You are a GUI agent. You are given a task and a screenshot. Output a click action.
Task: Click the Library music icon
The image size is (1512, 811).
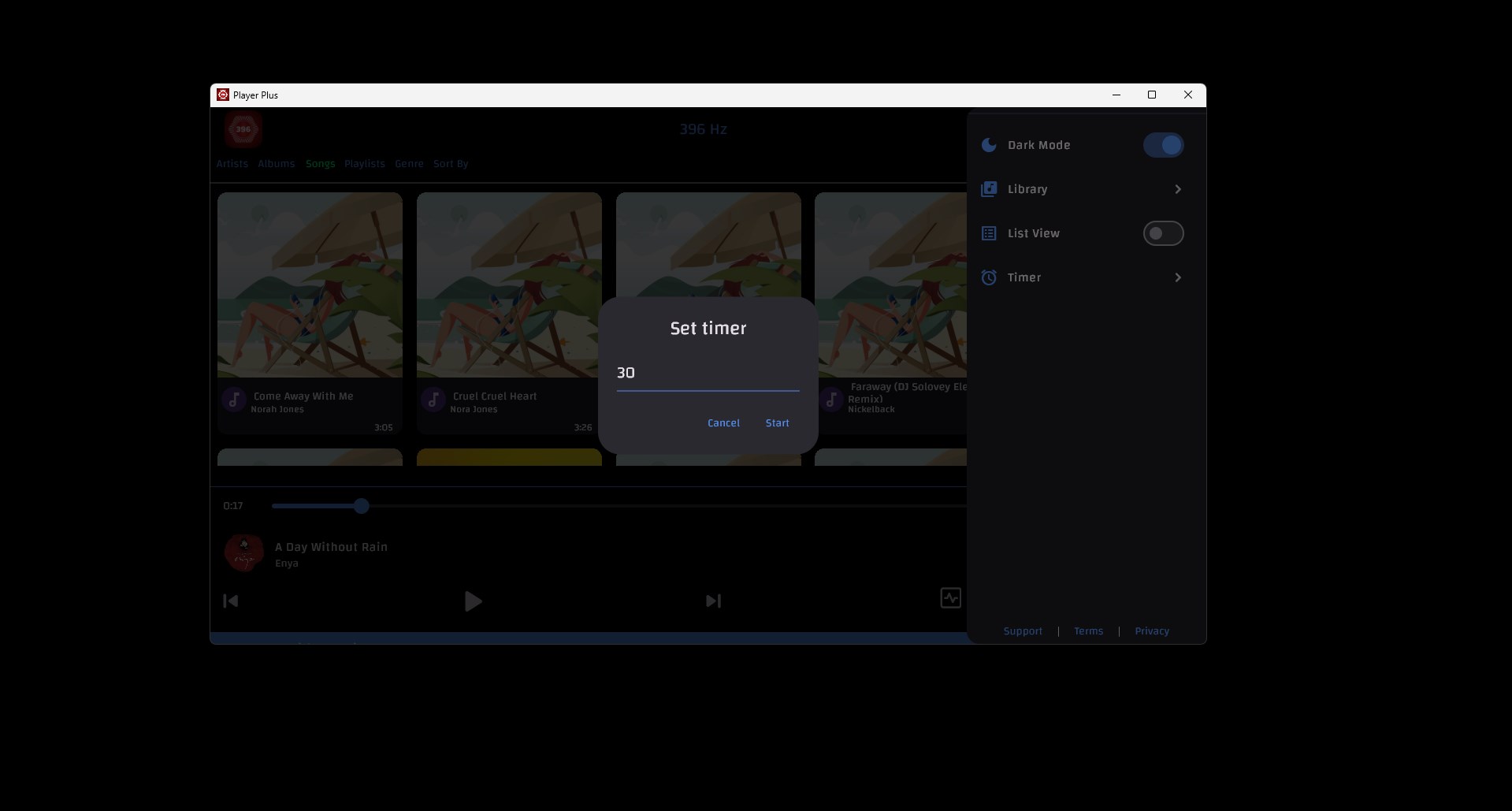[x=989, y=189]
